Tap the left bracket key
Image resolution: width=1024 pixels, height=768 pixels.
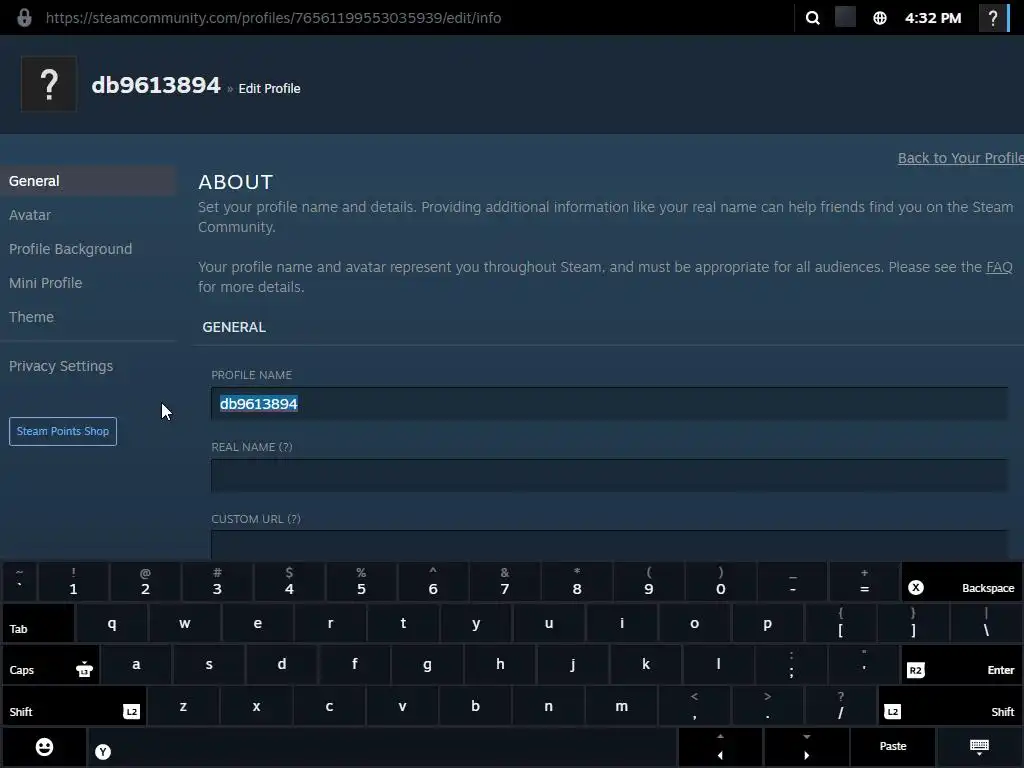tap(840, 623)
